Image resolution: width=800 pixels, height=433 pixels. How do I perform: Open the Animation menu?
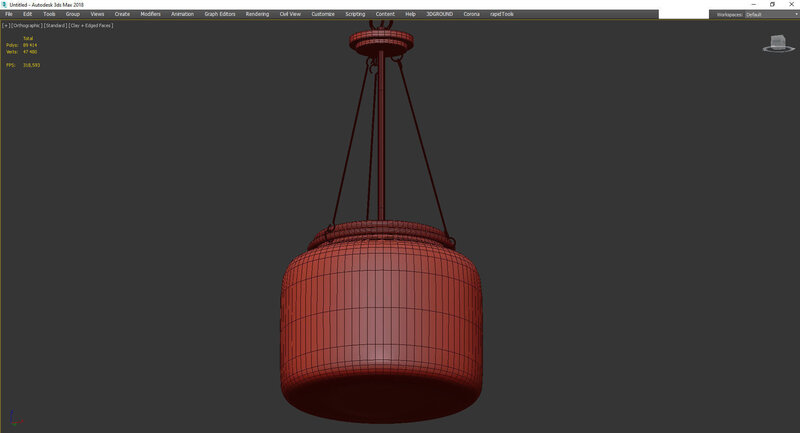tap(182, 15)
